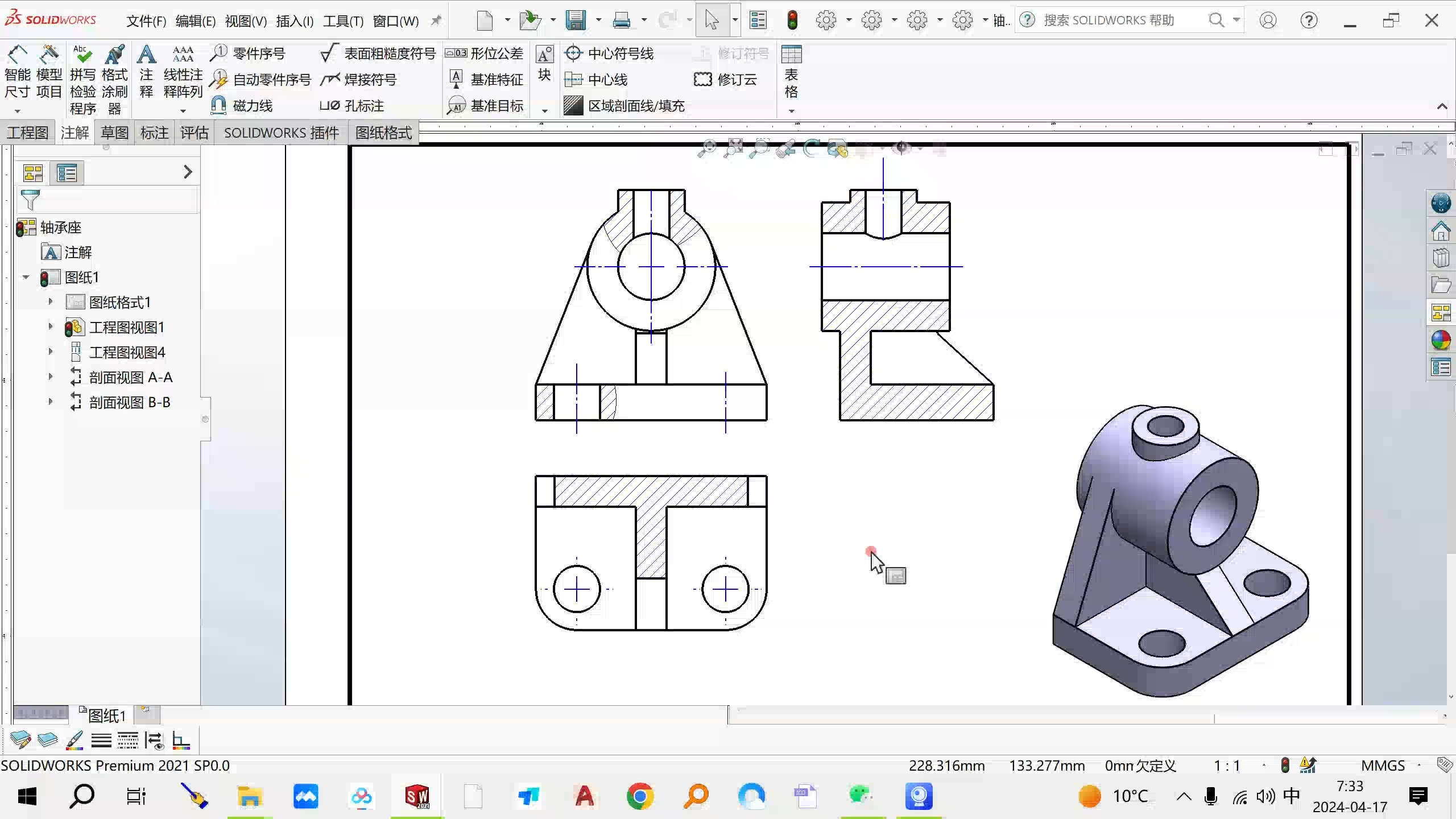
Task: Open the 文件(F) menu
Action: click(x=146, y=21)
